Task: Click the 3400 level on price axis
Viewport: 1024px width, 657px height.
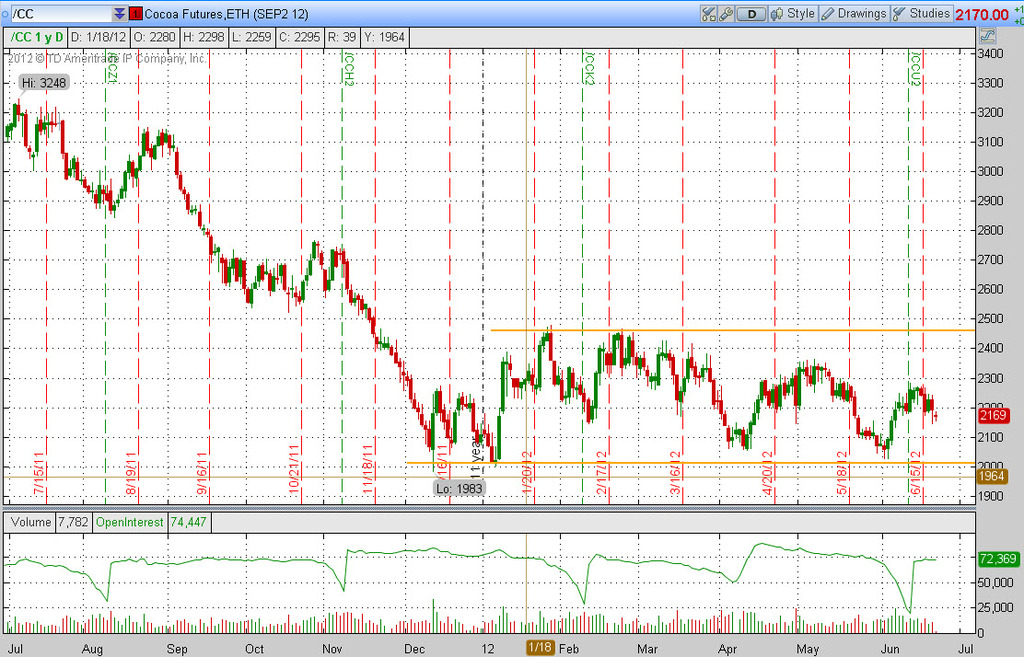Action: point(990,54)
